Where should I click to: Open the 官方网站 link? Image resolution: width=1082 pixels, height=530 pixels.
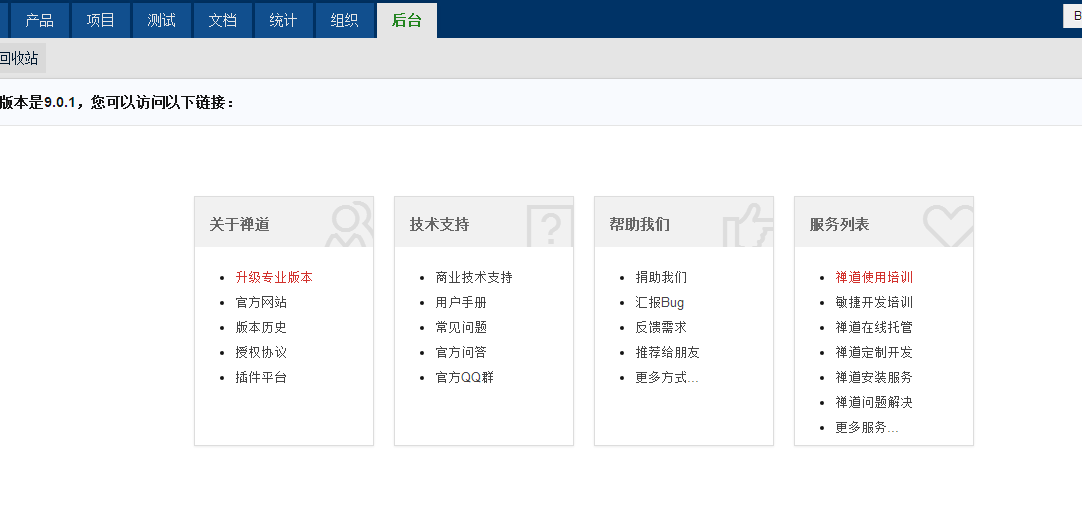261,302
